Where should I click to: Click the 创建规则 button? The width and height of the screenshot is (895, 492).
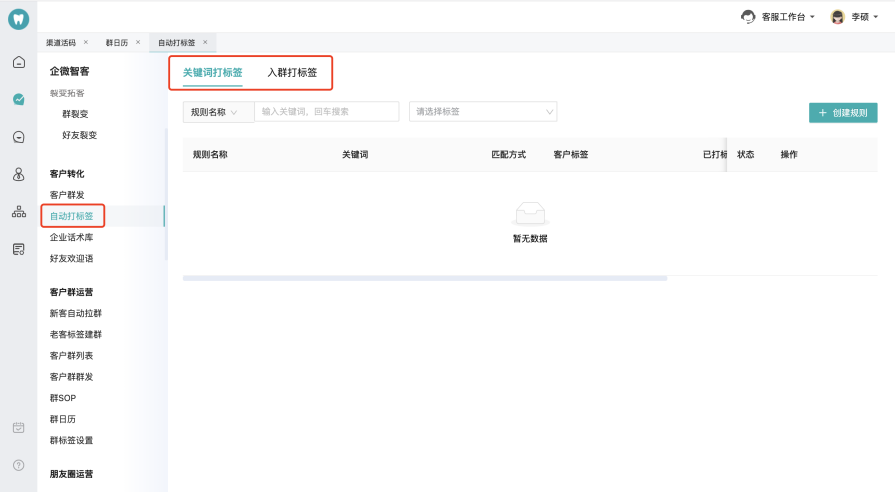click(842, 113)
